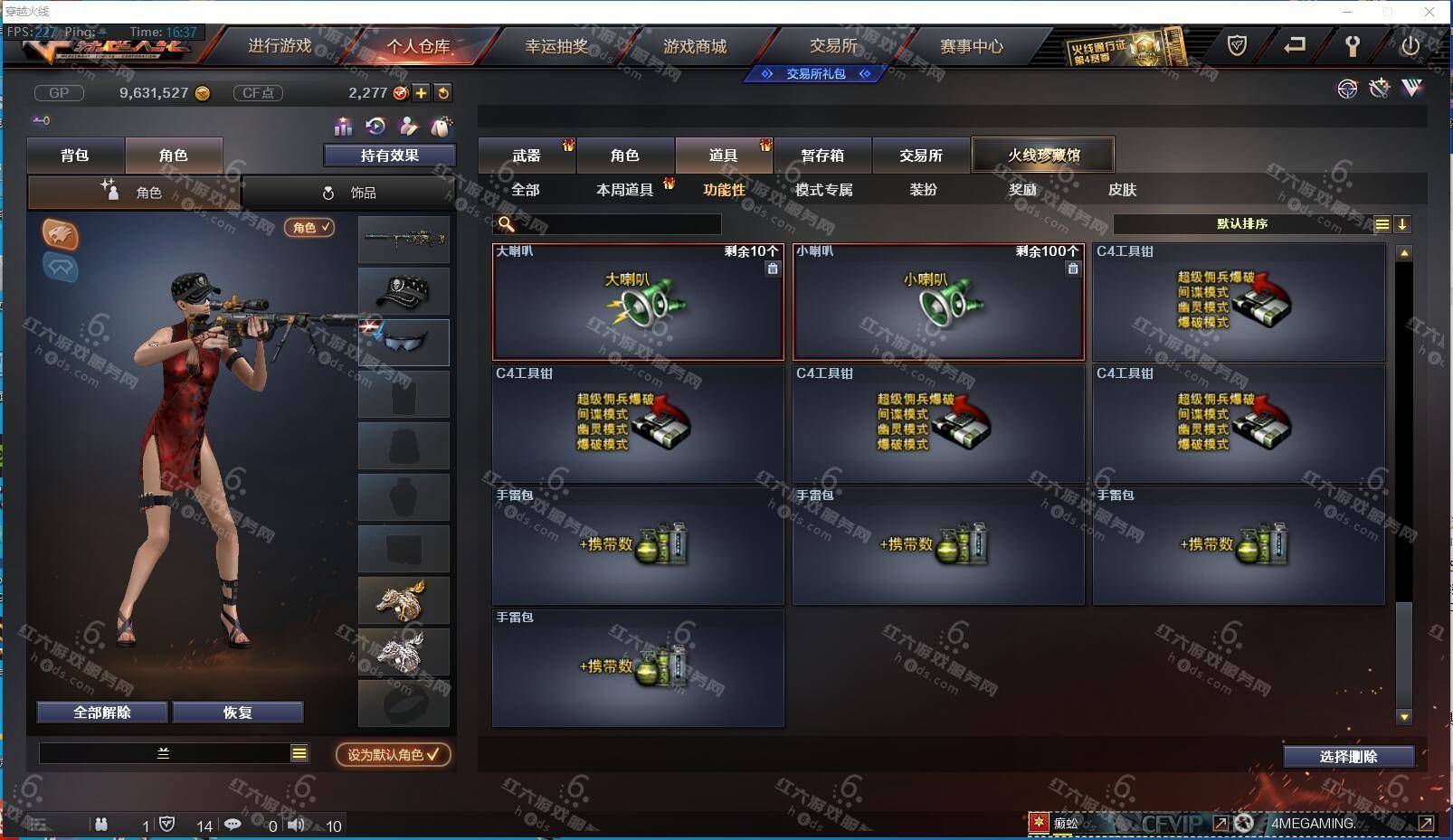Switch to the 武器 tab

pyautogui.click(x=527, y=156)
